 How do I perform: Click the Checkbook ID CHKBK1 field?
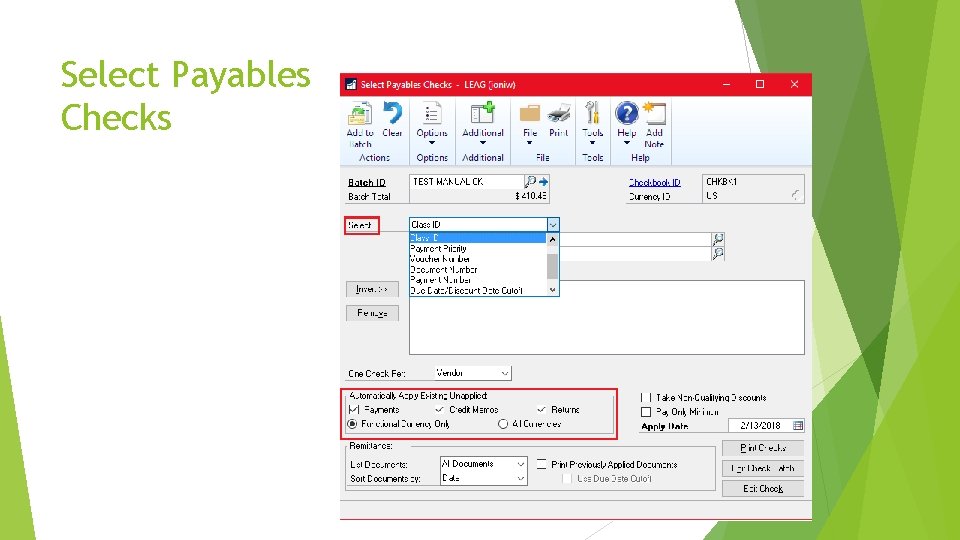tap(752, 182)
